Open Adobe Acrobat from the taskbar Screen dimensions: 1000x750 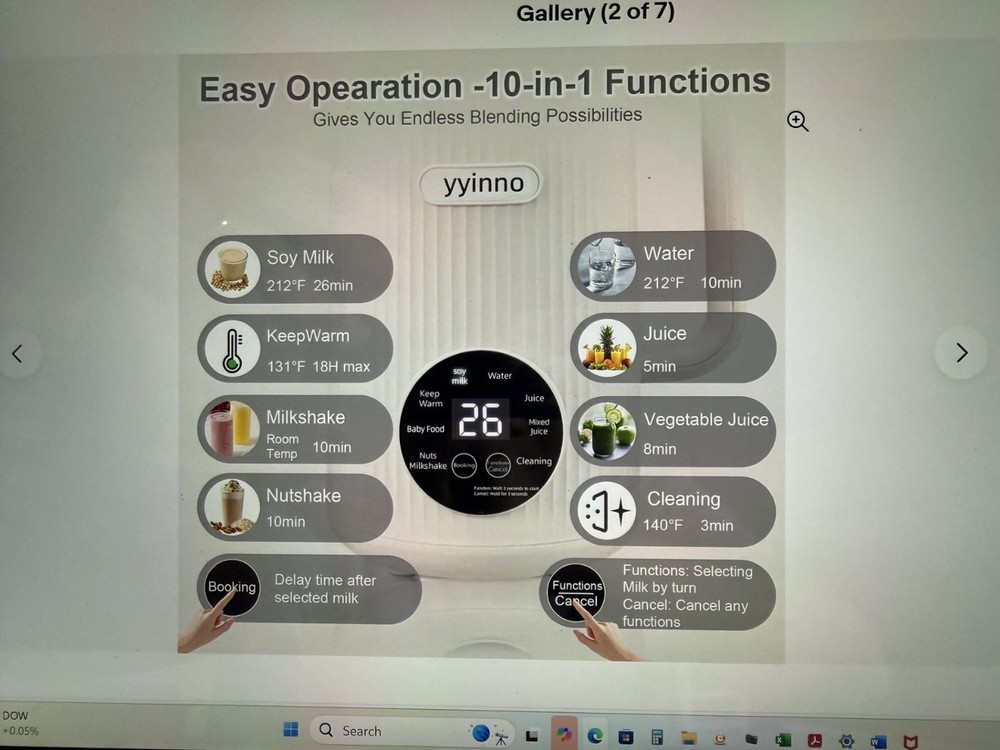[814, 740]
